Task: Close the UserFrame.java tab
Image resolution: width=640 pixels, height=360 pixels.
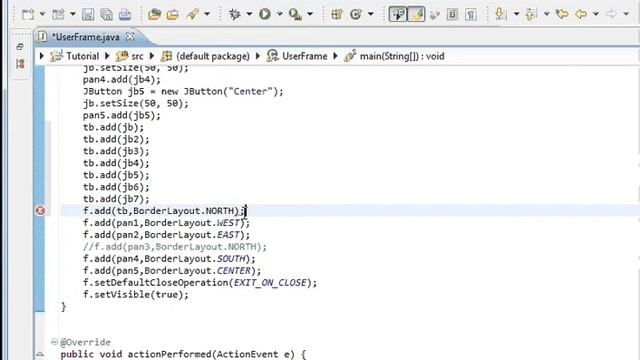Action: 130,37
